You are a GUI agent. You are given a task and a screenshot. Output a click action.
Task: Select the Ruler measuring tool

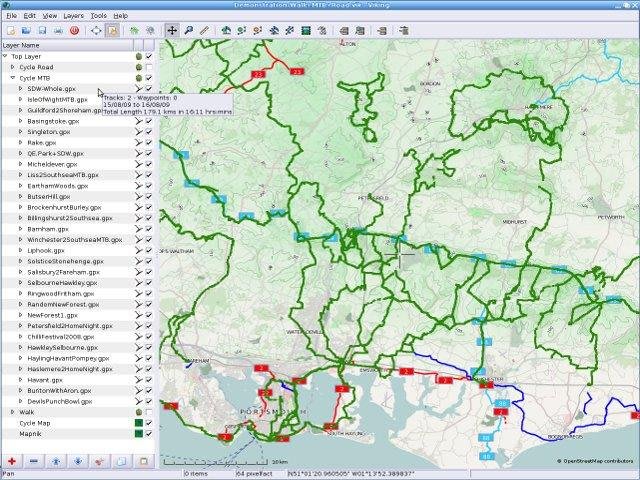204,31
